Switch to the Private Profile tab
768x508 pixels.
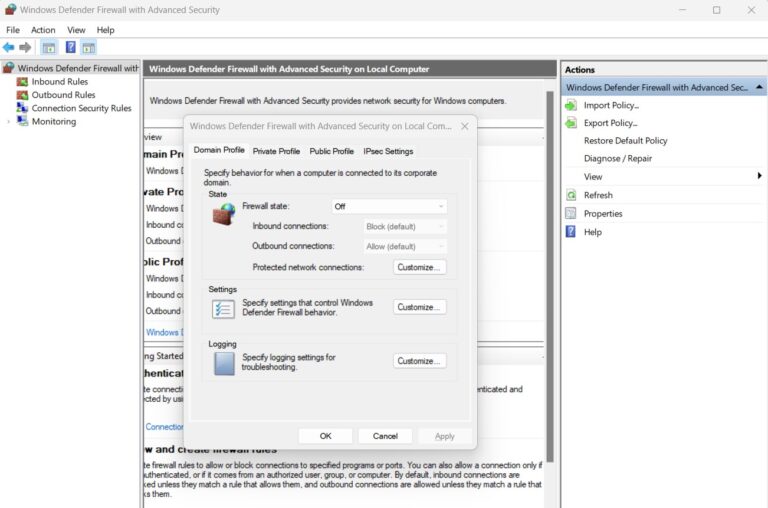pyautogui.click(x=276, y=151)
